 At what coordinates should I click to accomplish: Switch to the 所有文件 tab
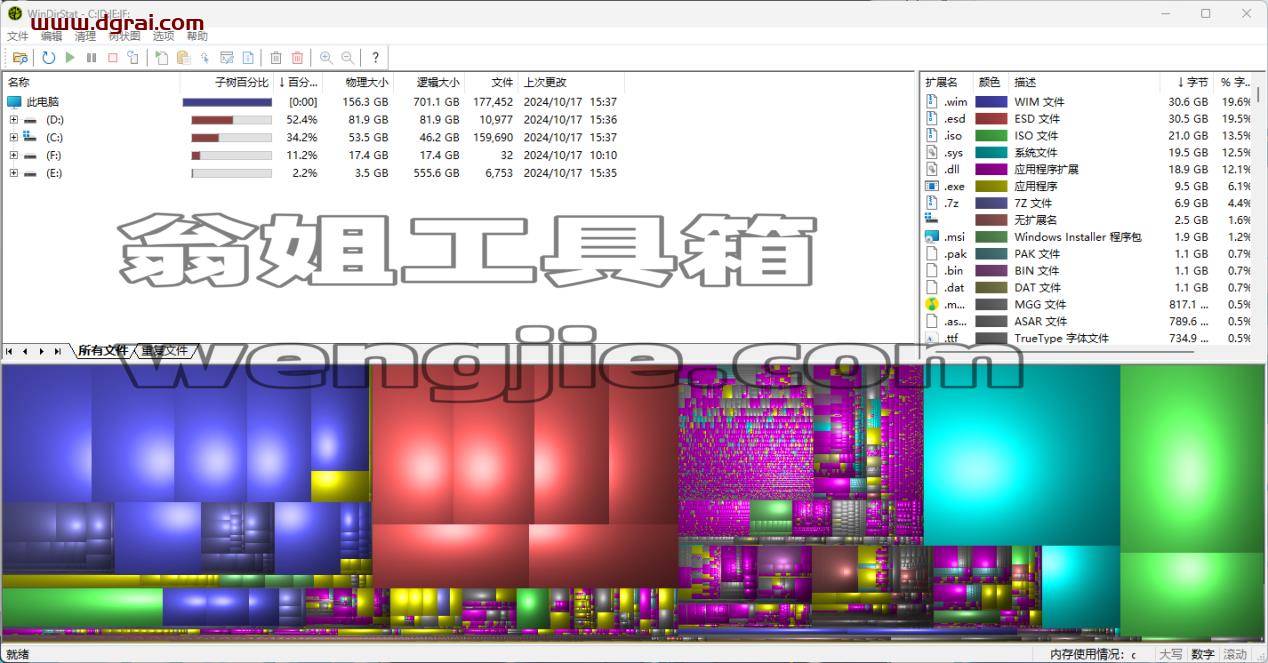click(104, 351)
